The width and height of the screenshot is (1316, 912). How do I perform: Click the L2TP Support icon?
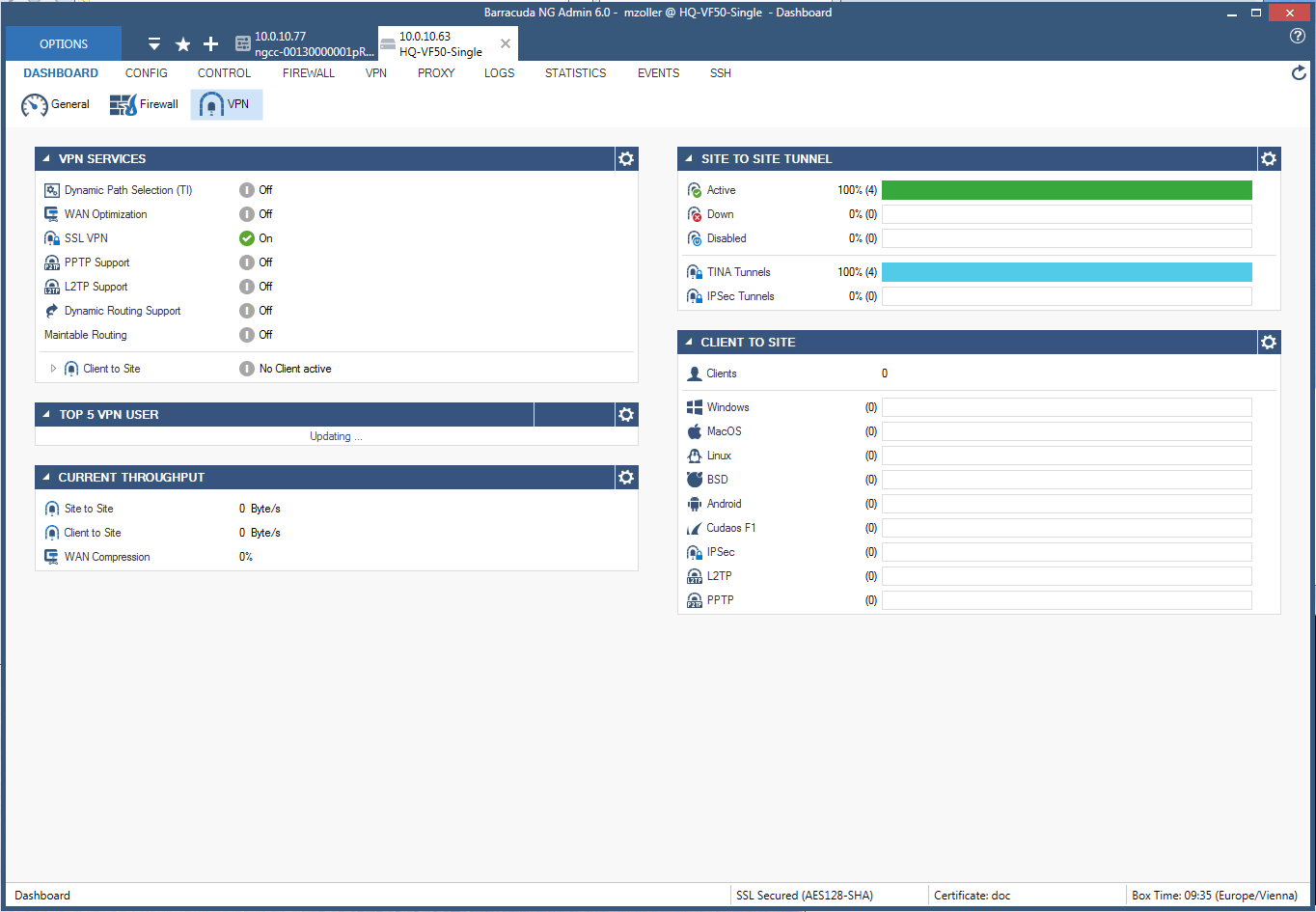pyautogui.click(x=52, y=287)
